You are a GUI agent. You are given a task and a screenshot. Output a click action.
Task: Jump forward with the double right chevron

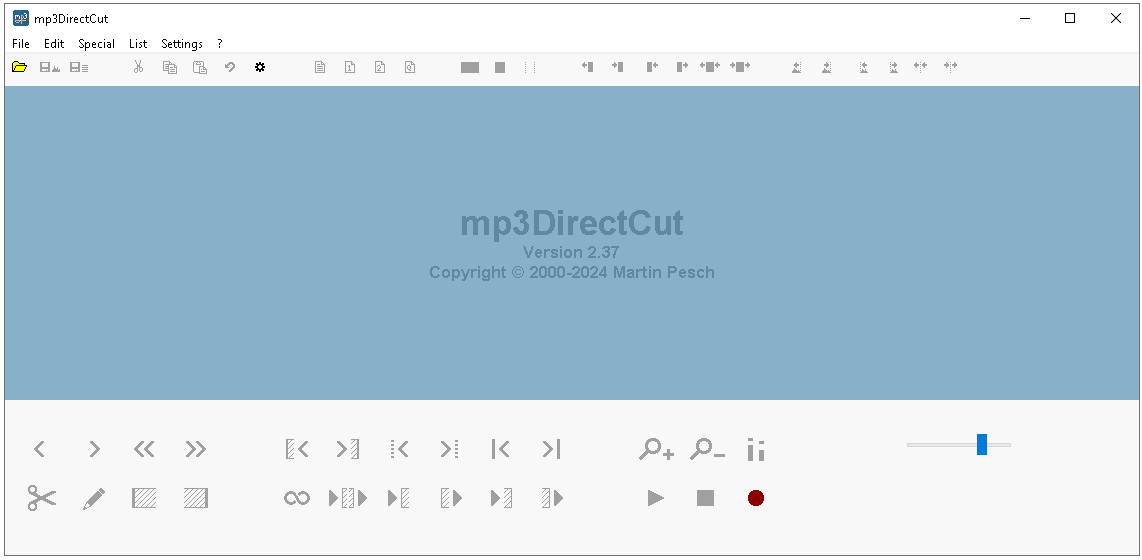coord(196,449)
